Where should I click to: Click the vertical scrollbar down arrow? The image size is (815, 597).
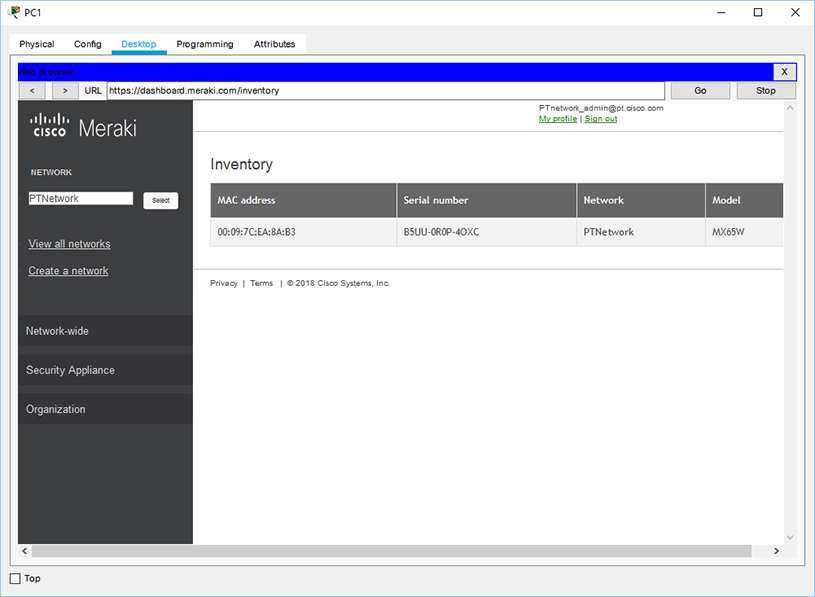790,538
